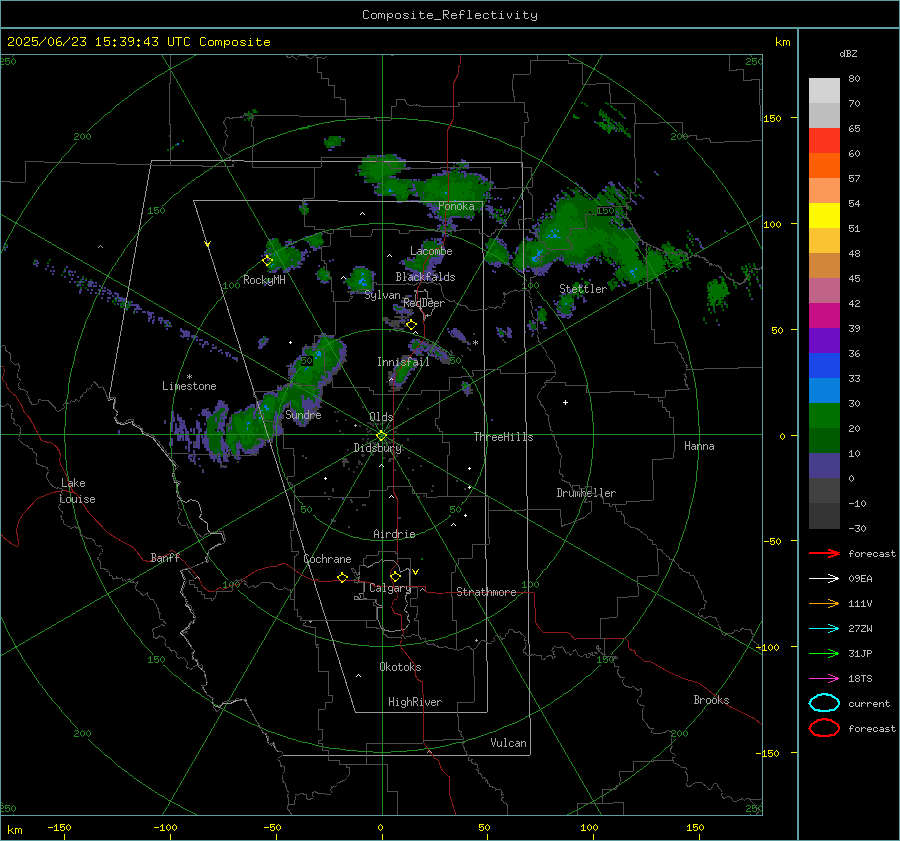The height and width of the screenshot is (841, 900).
Task: Click the yellow diamond marker near RockyMH
Action: click(x=267, y=261)
